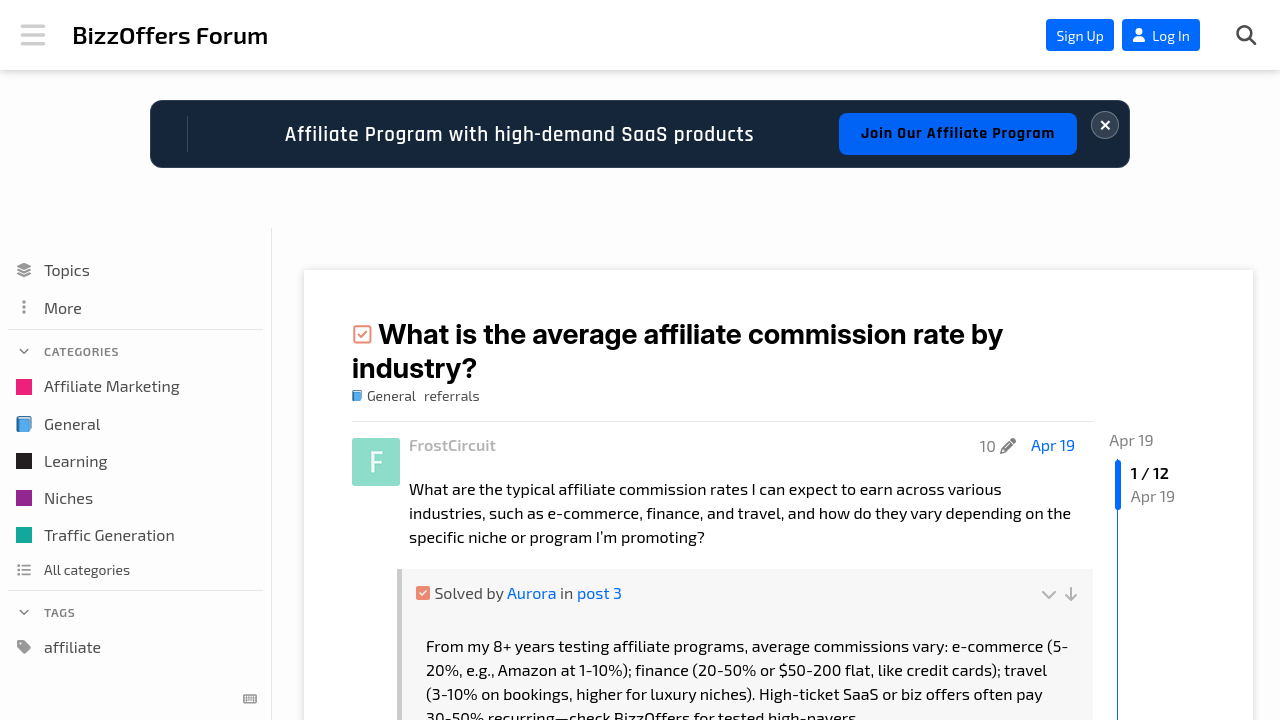Click the Sign Up button
Screen dimensions: 1280x720
1080,35
